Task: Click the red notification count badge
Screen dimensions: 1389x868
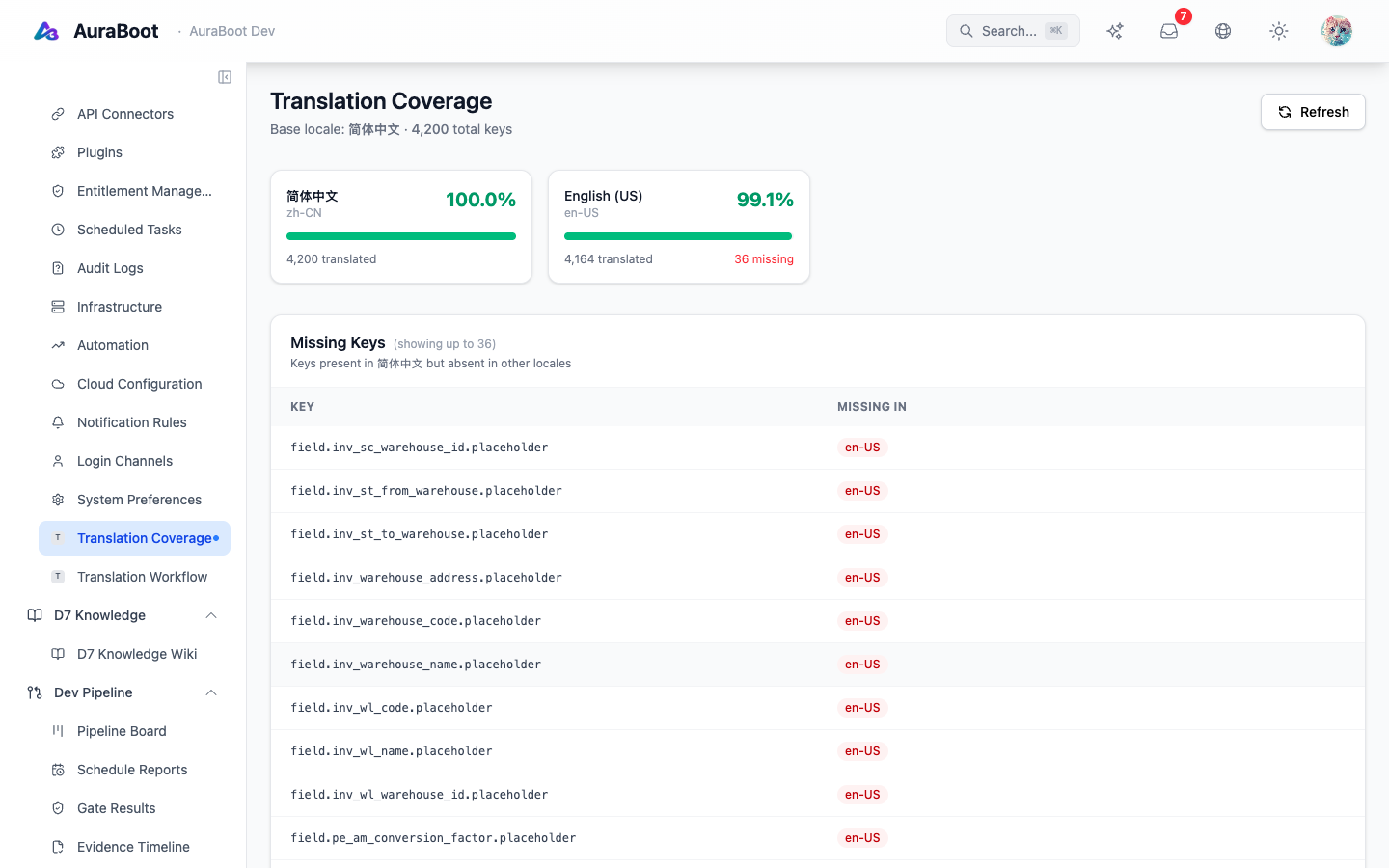Action: click(1184, 16)
